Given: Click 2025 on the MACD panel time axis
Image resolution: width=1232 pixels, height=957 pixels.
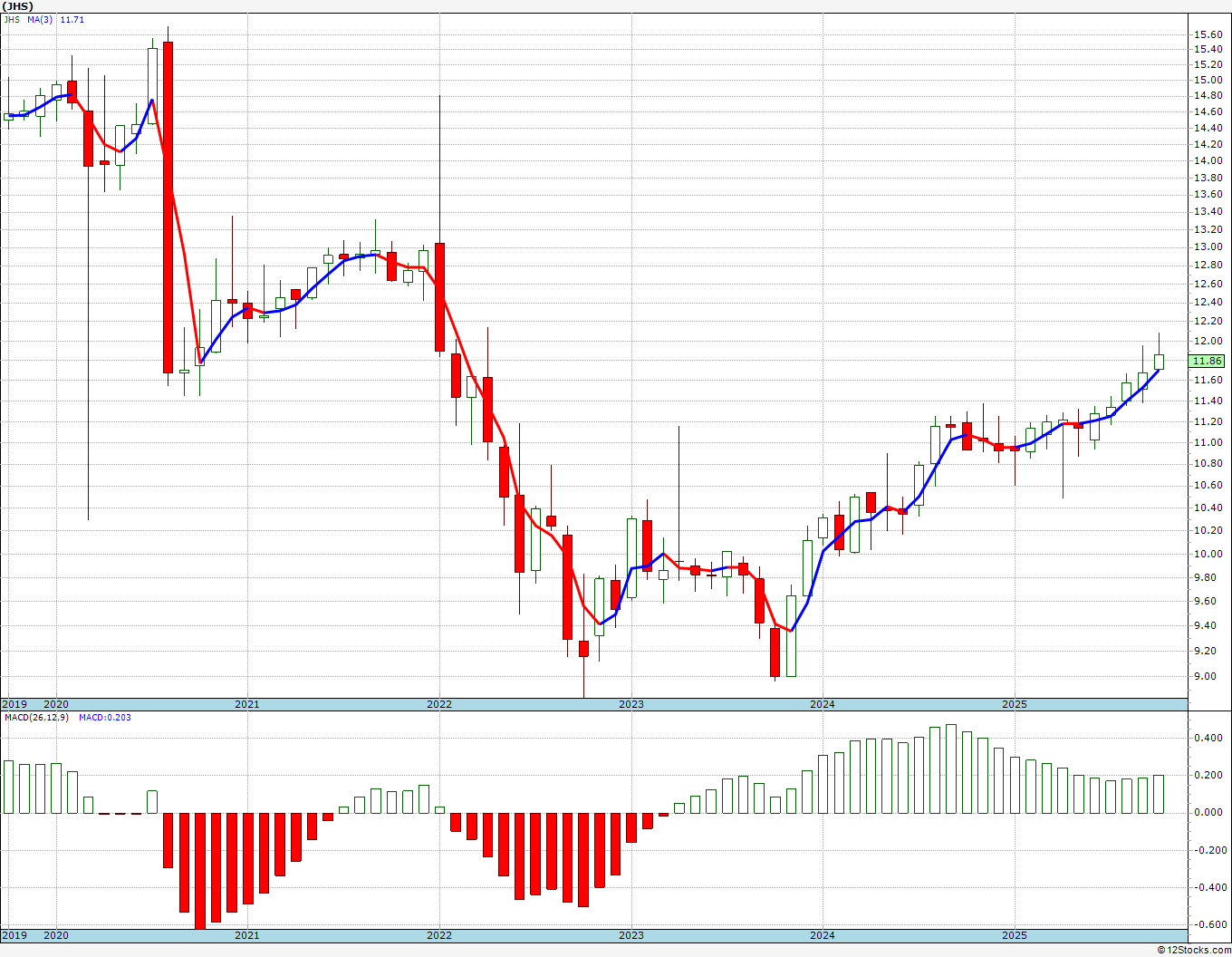Looking at the screenshot, I should pos(1015,935).
